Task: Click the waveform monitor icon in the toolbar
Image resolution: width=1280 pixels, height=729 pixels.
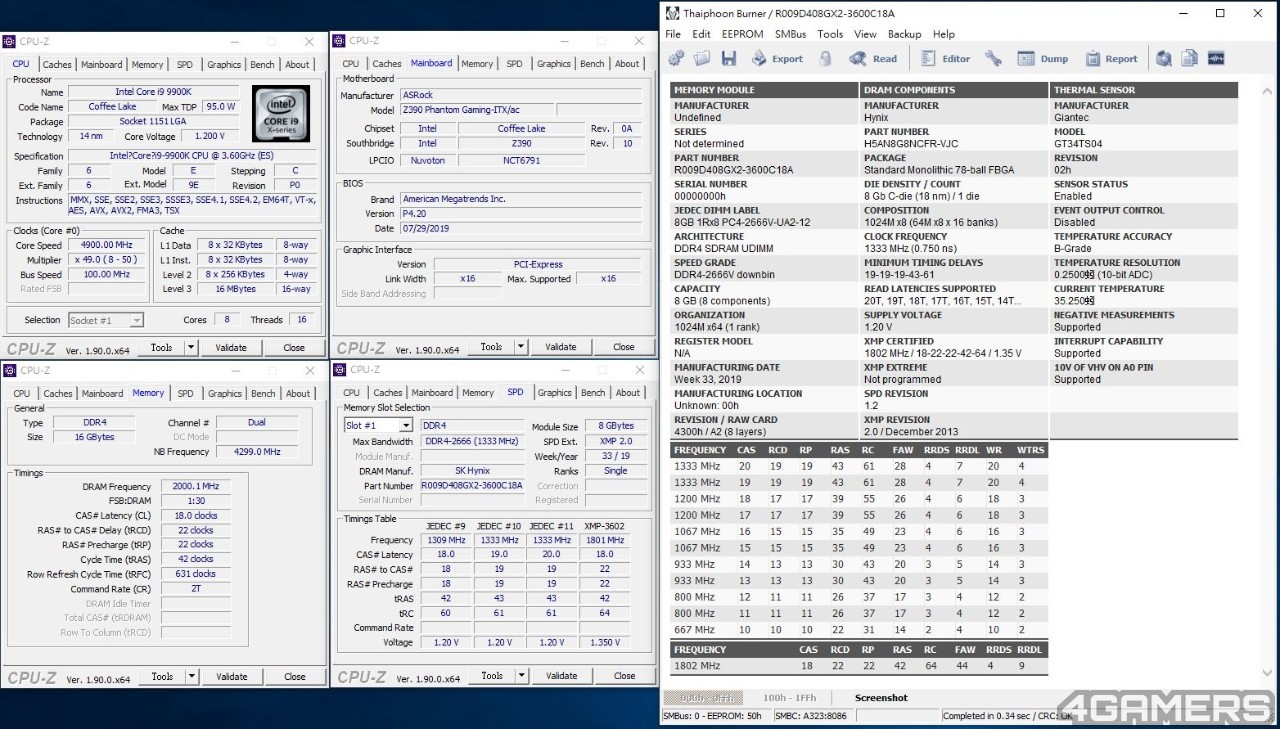Action: [x=1216, y=59]
